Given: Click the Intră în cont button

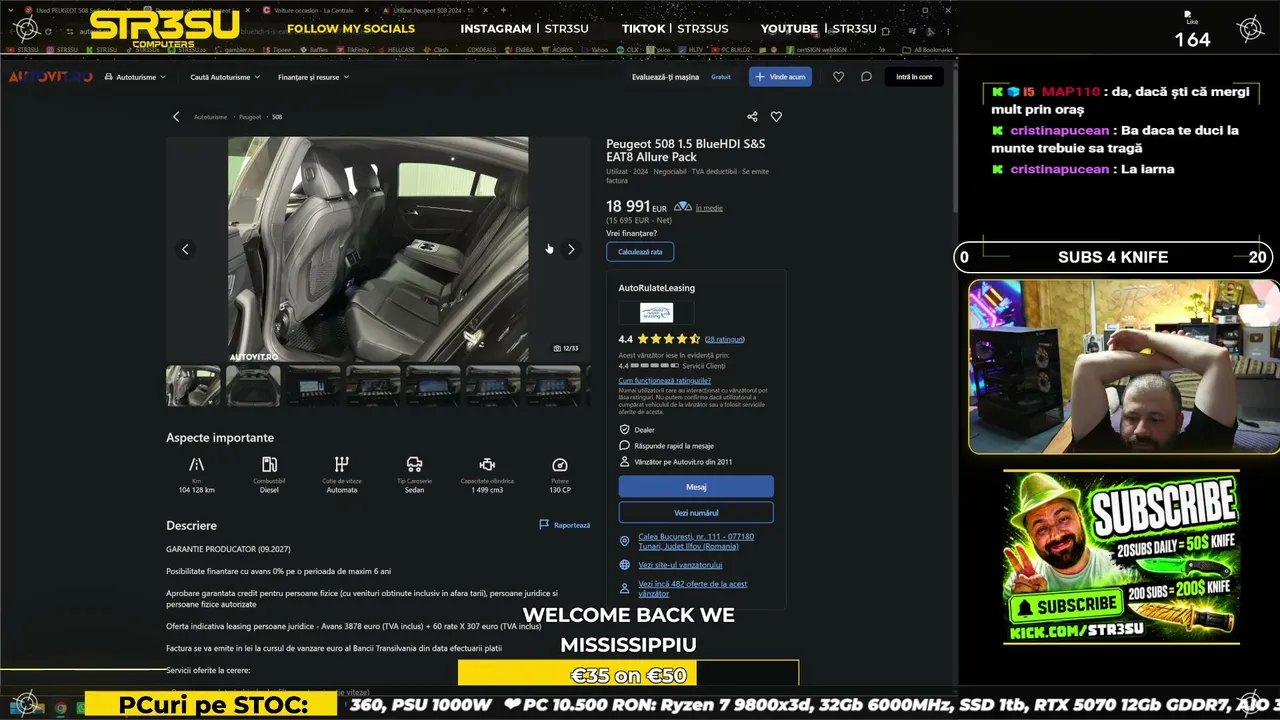Looking at the screenshot, I should pos(914,77).
